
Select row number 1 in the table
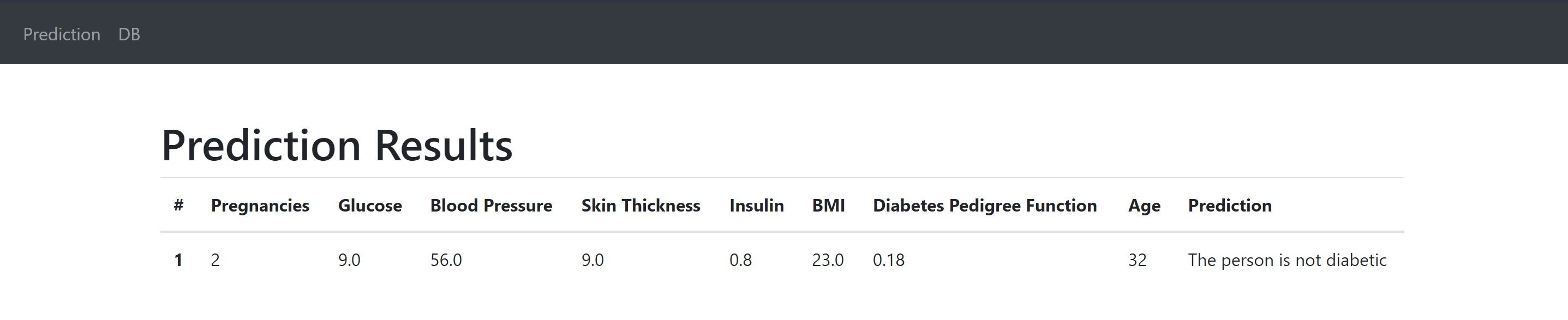pyautogui.click(x=178, y=260)
